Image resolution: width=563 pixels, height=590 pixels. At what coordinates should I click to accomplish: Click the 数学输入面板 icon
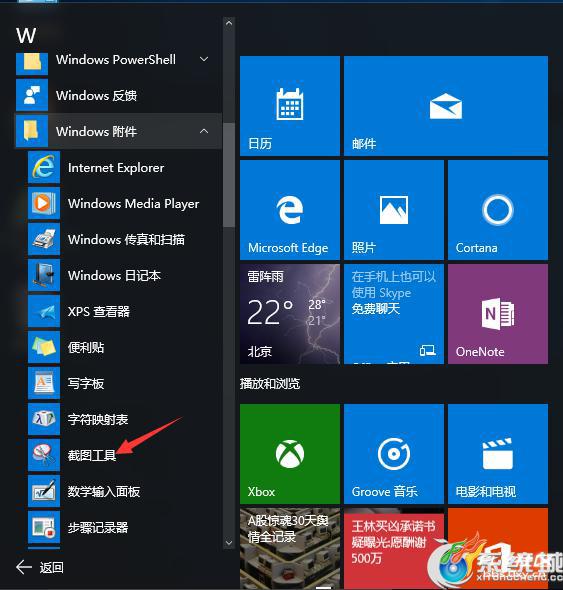44,491
